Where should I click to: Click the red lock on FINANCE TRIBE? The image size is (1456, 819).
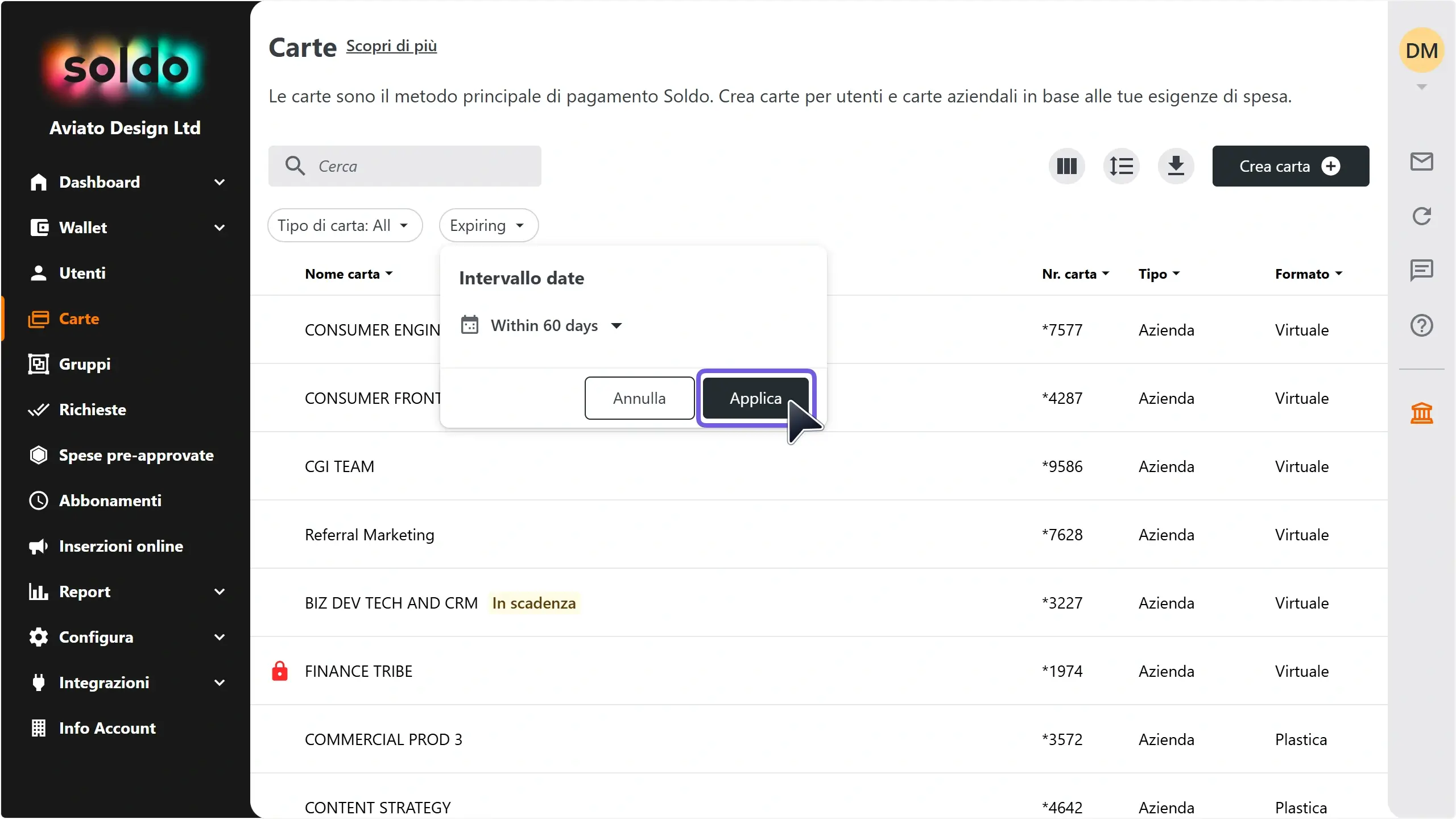[x=279, y=671]
